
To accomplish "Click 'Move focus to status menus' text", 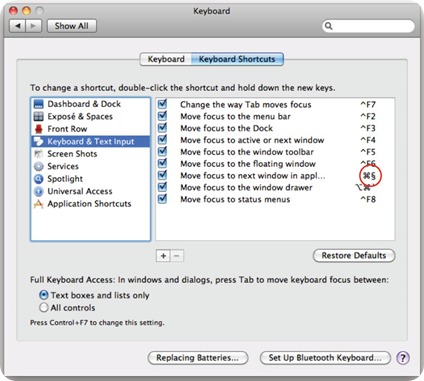I will click(235, 199).
